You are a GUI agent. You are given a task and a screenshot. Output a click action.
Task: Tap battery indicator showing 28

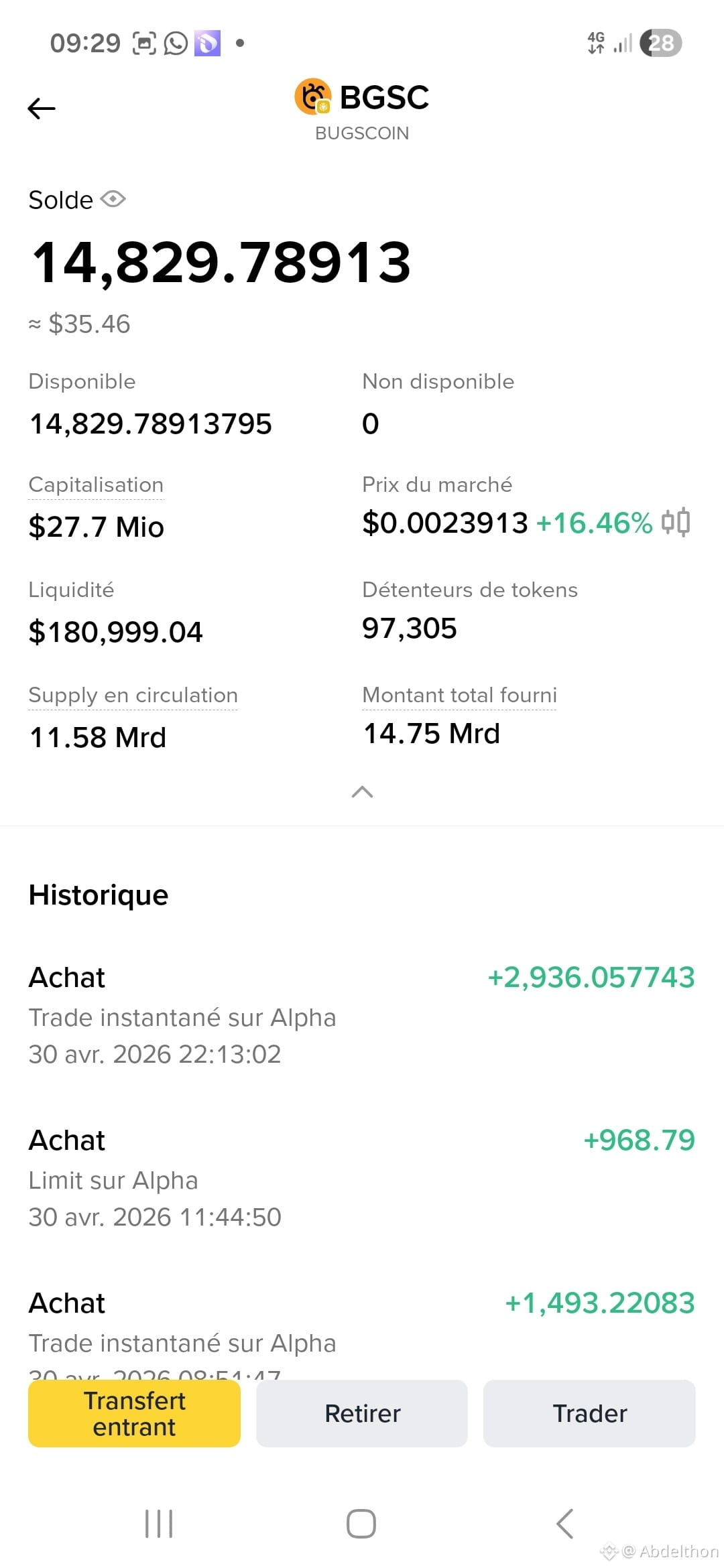(x=661, y=44)
